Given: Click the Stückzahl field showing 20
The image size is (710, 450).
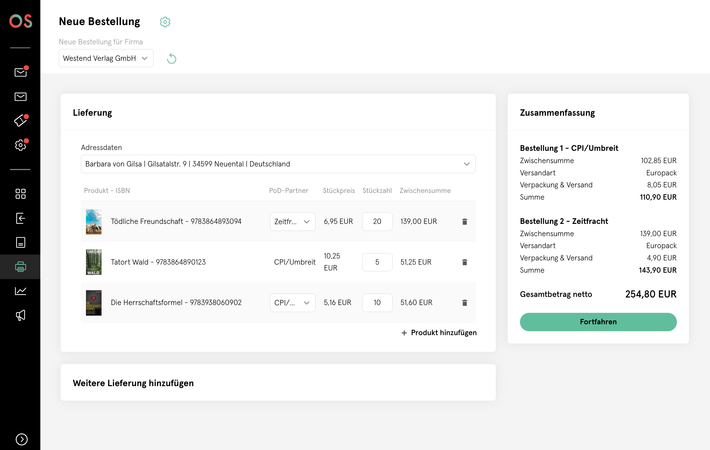Looking at the screenshot, I should click(x=377, y=222).
